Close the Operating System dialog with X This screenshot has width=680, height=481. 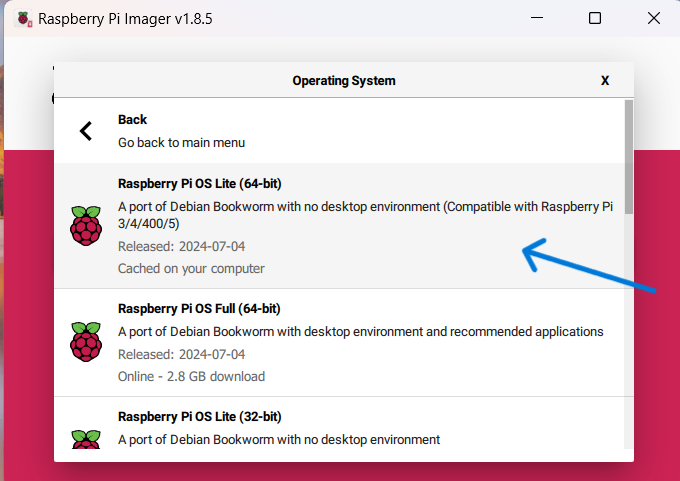click(605, 80)
